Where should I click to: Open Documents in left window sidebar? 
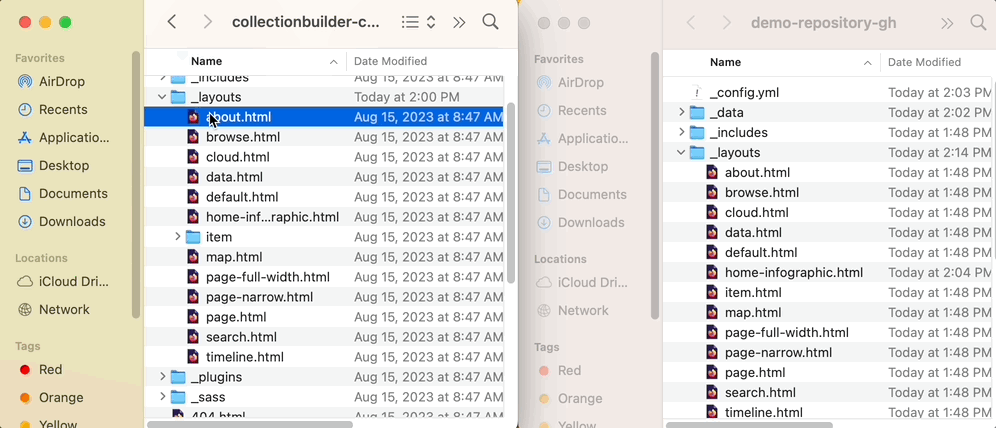click(72, 193)
